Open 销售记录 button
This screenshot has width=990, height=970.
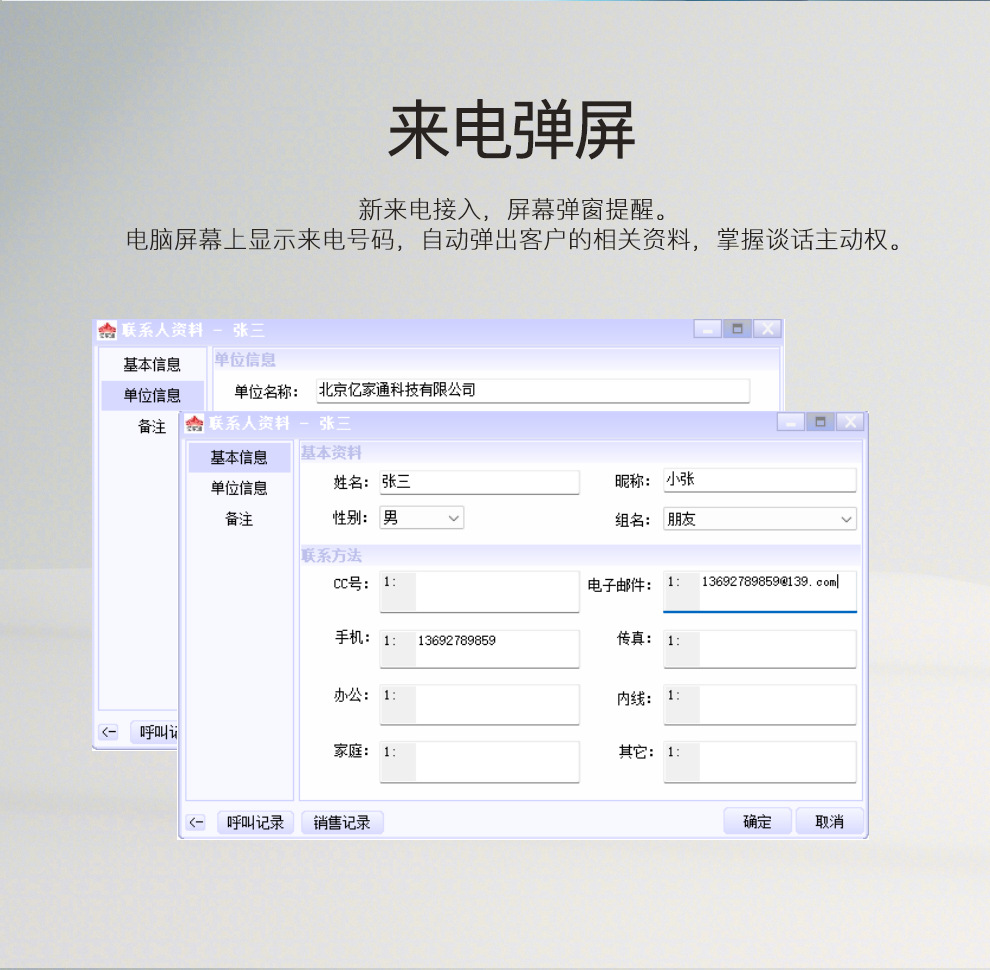pyautogui.click(x=342, y=822)
